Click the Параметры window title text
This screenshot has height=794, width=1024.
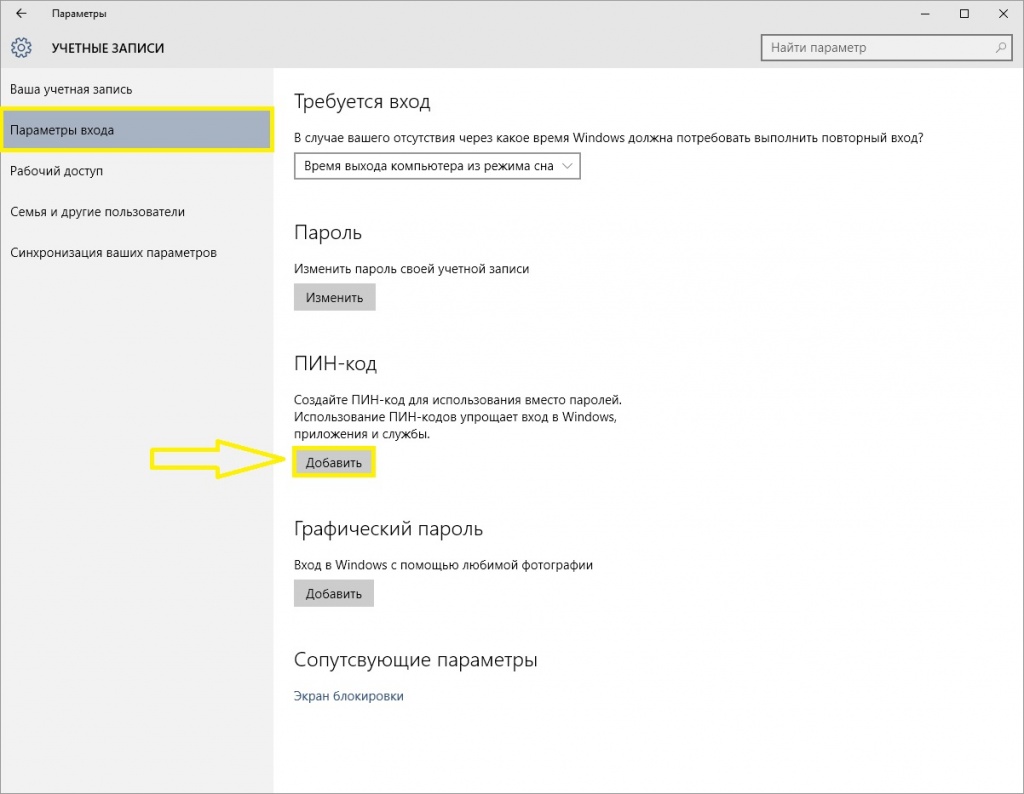(79, 14)
